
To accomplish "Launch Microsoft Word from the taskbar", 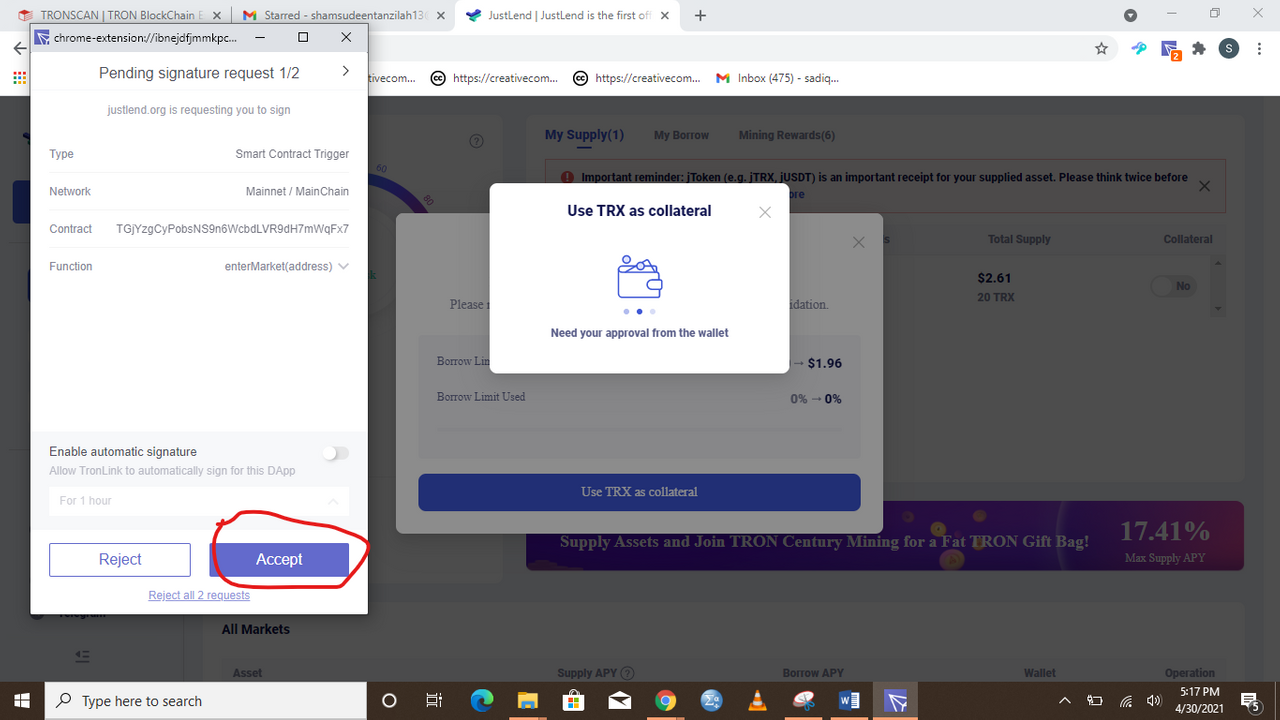I will tap(849, 701).
